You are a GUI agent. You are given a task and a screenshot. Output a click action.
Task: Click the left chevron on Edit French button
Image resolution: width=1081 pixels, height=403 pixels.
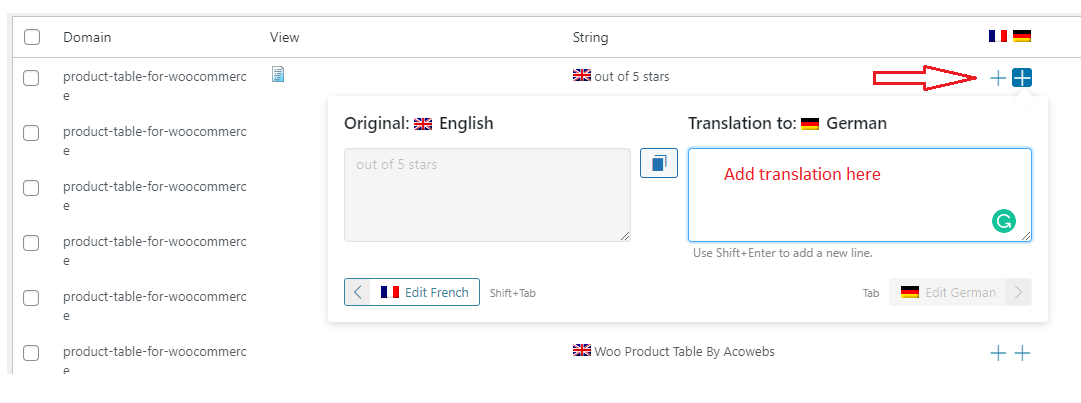(357, 292)
